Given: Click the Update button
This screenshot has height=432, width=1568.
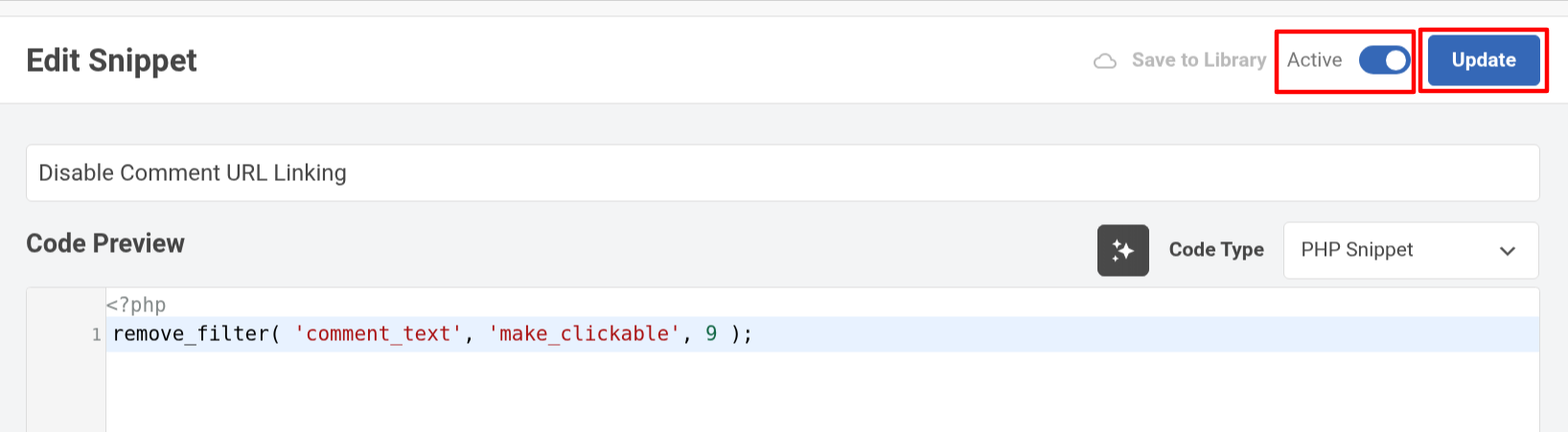Looking at the screenshot, I should point(1483,60).
